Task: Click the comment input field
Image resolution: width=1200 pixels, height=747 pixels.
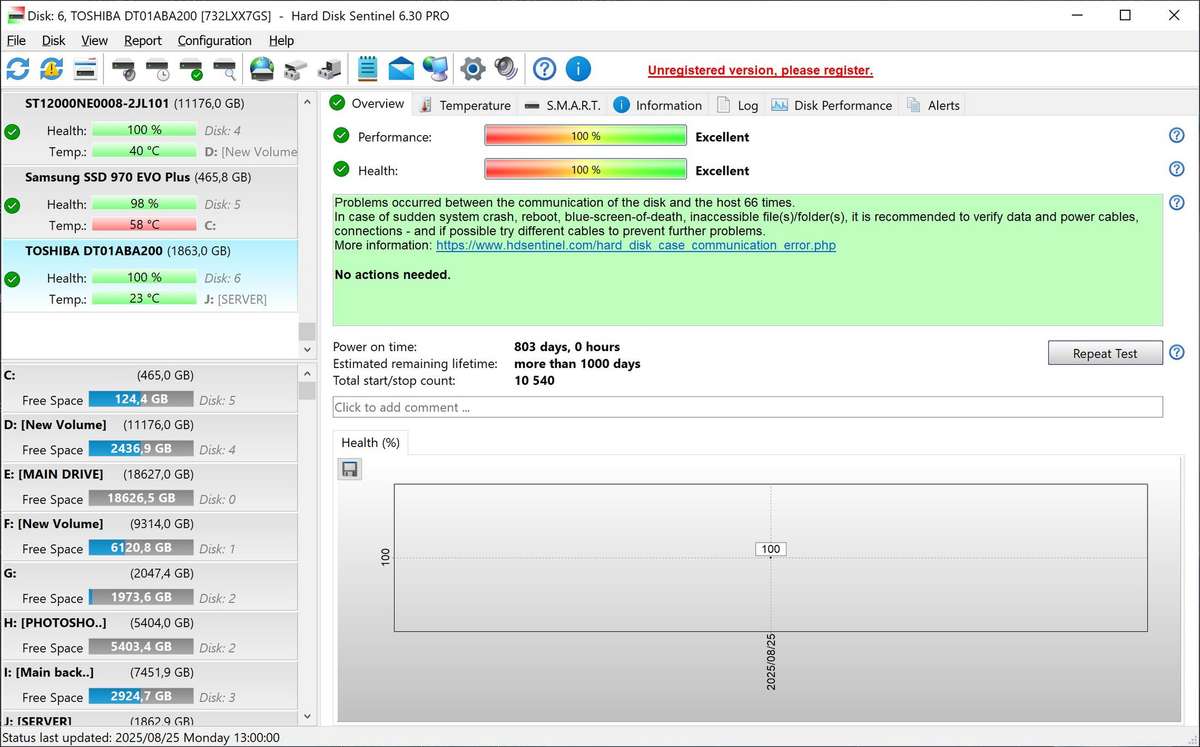Action: click(747, 407)
